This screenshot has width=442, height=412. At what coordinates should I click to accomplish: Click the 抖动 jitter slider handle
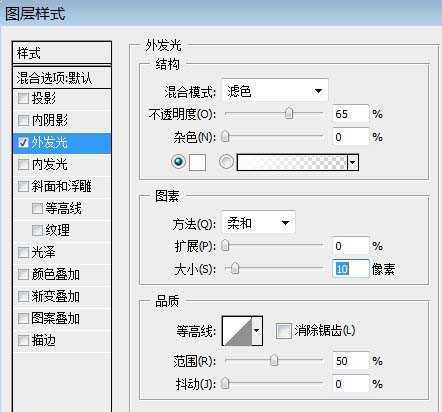coord(226,383)
